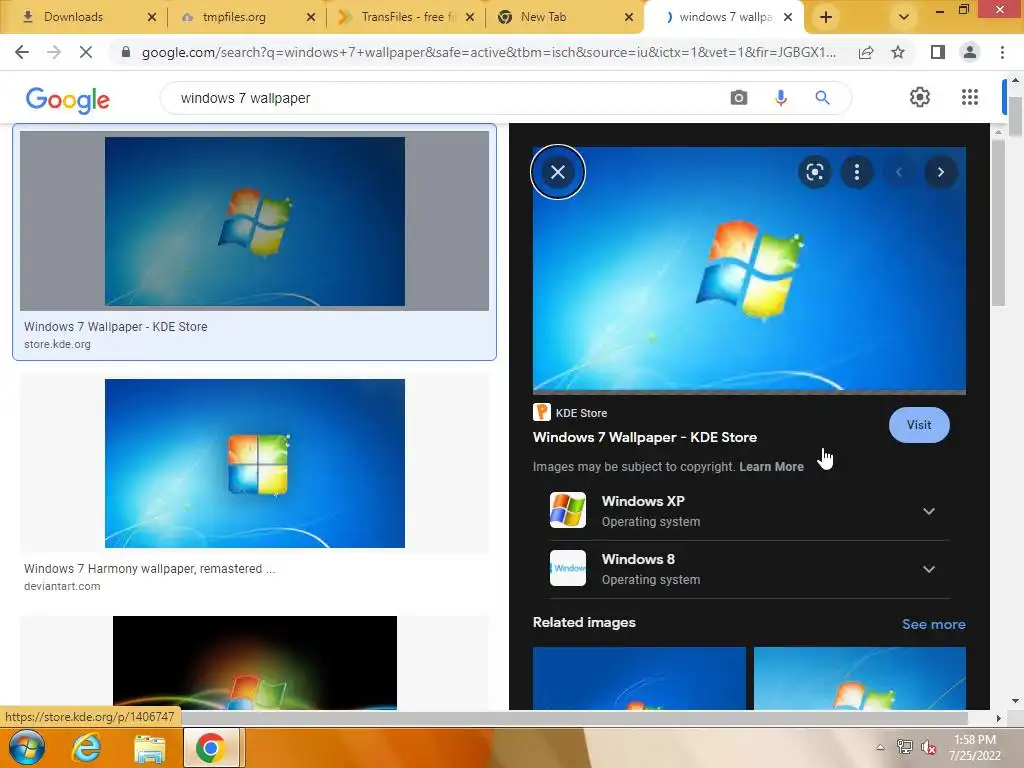
Task: Open the preview panel three-dot options menu
Action: click(x=857, y=172)
